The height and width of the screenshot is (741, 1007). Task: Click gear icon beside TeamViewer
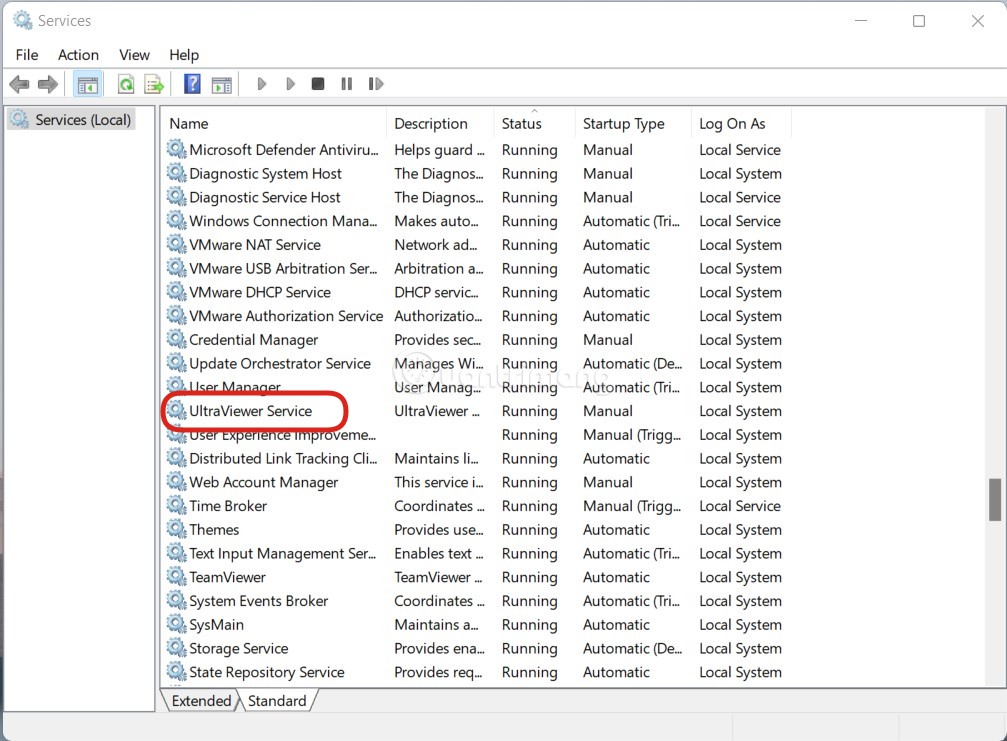(176, 576)
